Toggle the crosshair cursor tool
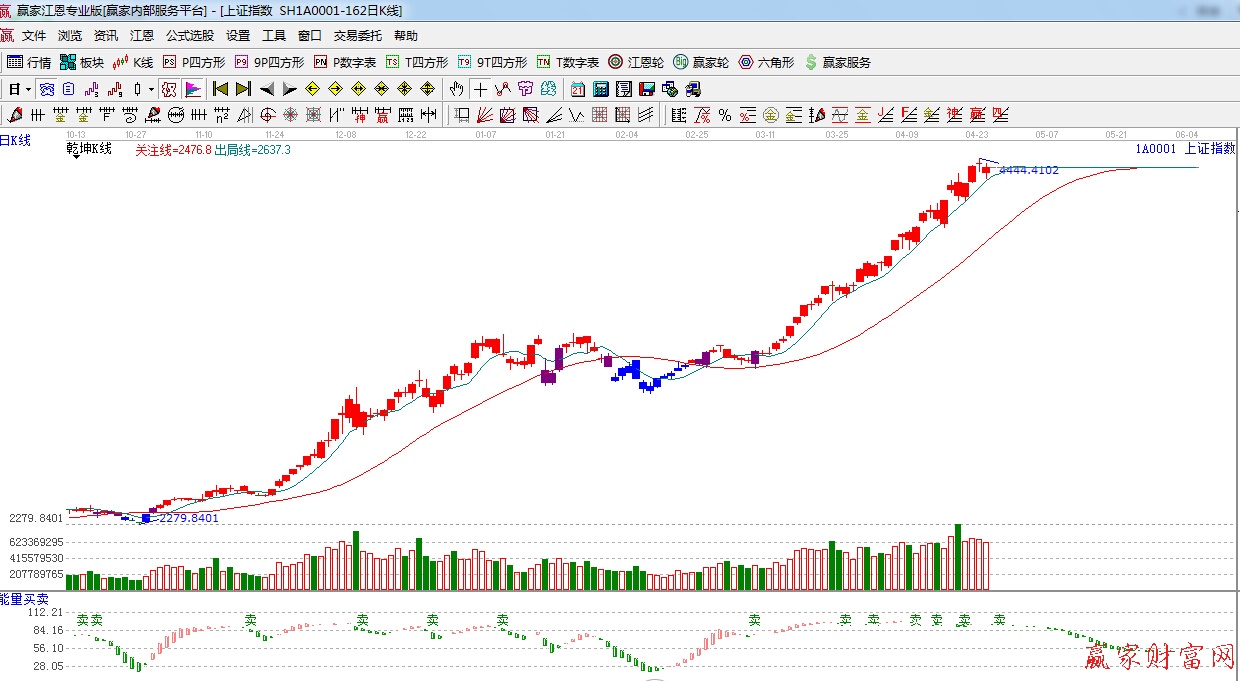 click(x=480, y=89)
